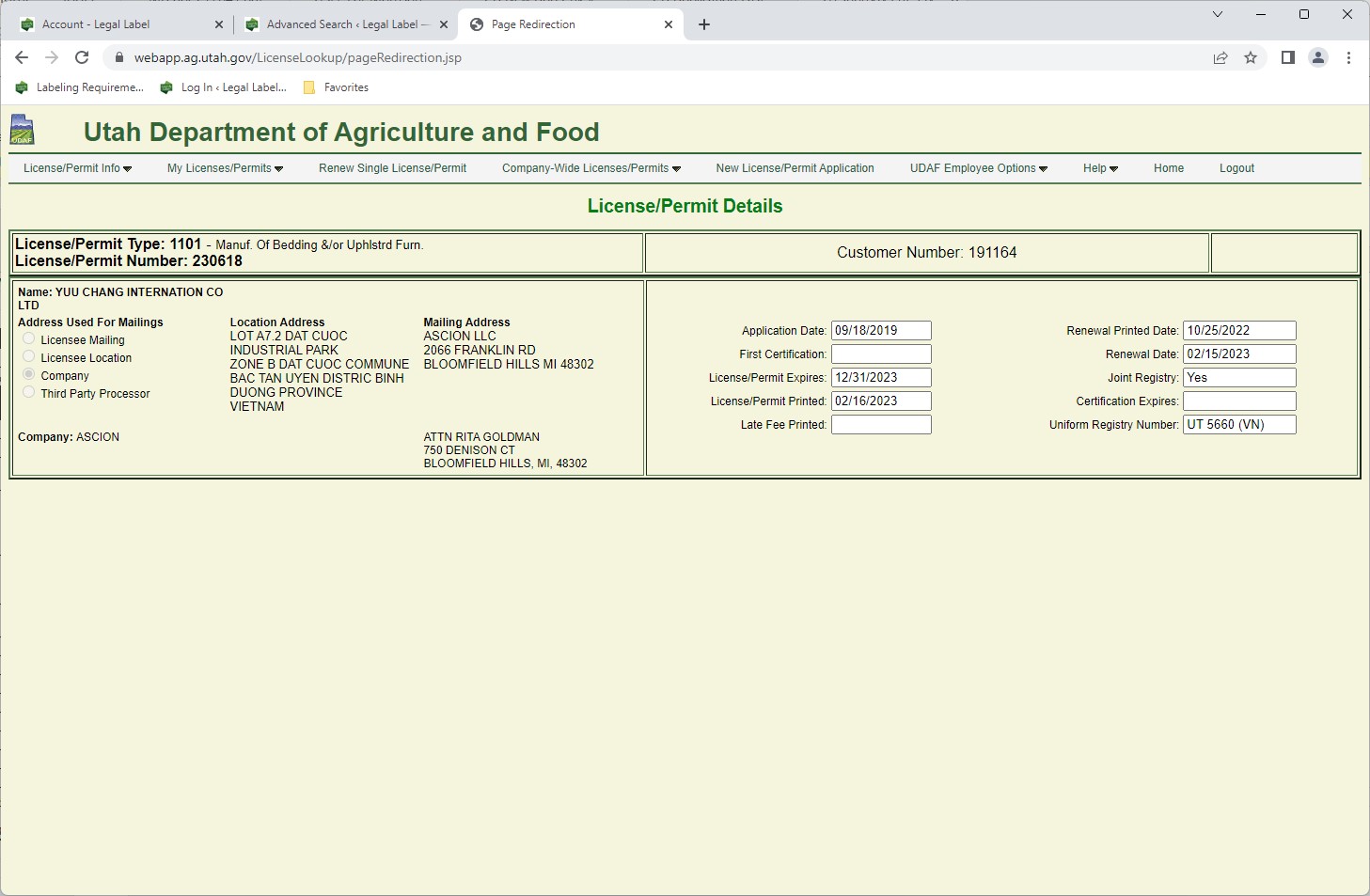
Task: Close the Page Redirection tab
Action: (x=669, y=24)
